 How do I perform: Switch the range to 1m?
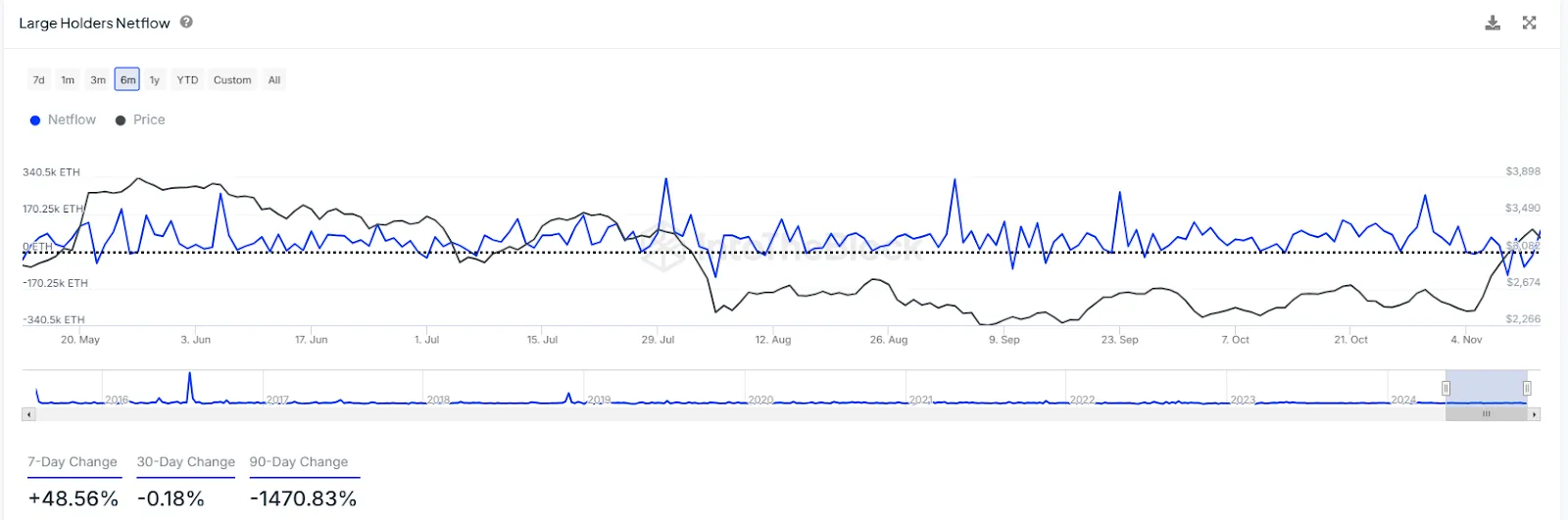[x=68, y=80]
